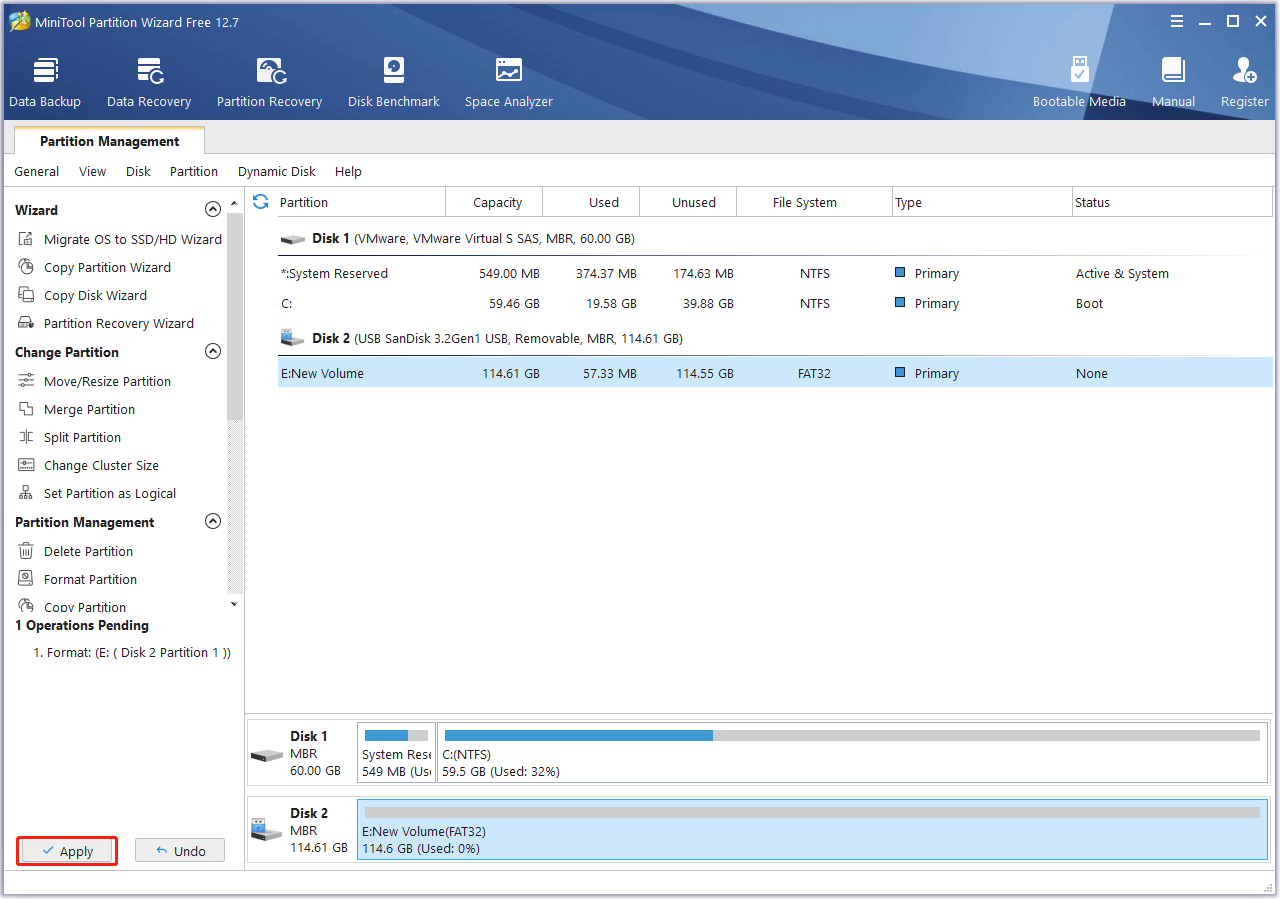The height and width of the screenshot is (899, 1280).
Task: Collapse the Change Partition section
Action: point(212,352)
